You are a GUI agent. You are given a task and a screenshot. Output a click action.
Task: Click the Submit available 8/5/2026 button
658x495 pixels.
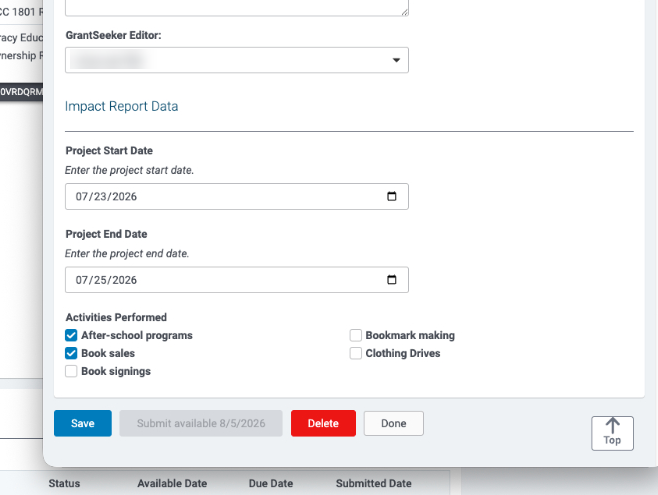pyautogui.click(x=201, y=423)
